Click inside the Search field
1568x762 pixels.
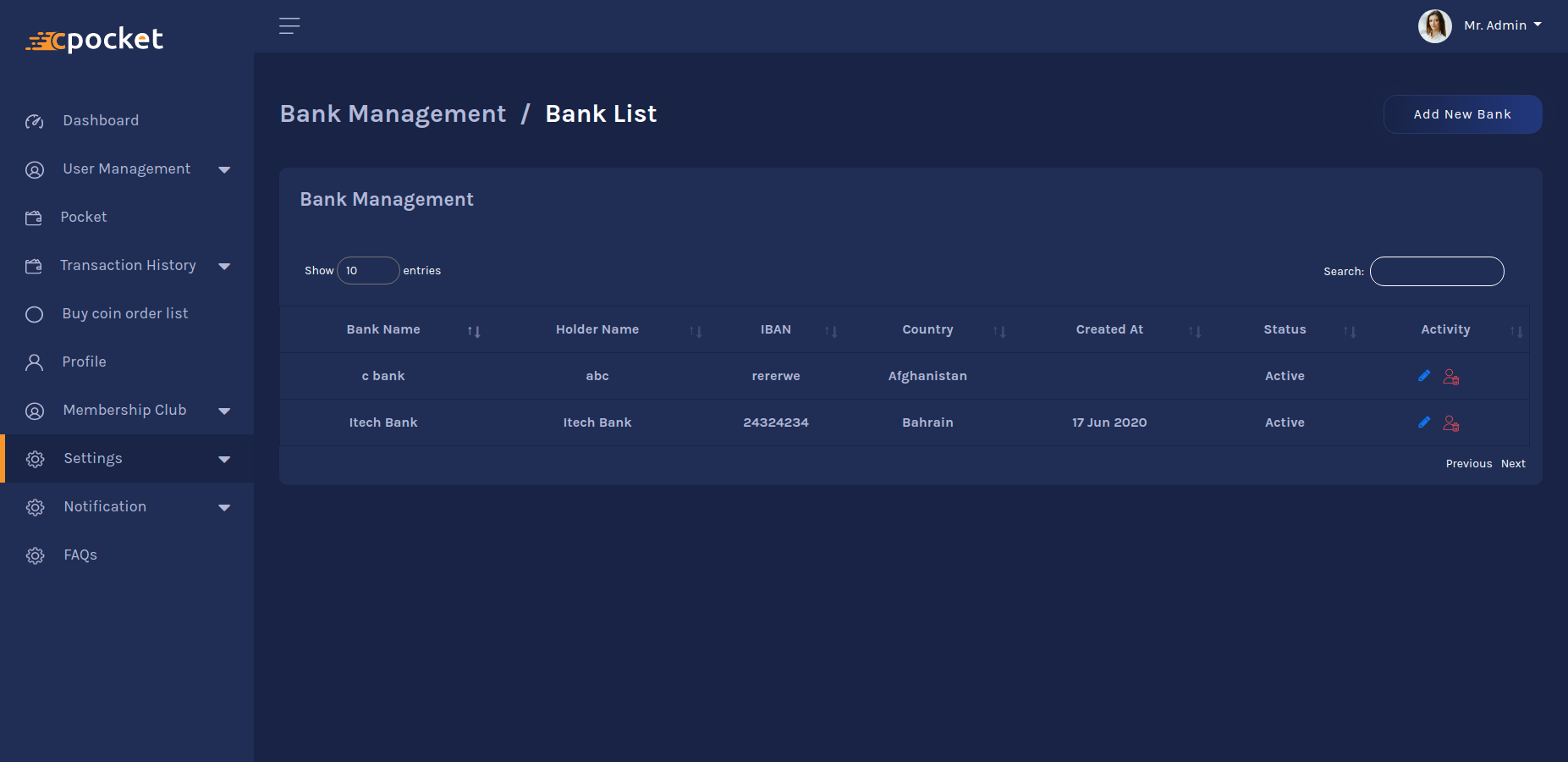[x=1436, y=271]
